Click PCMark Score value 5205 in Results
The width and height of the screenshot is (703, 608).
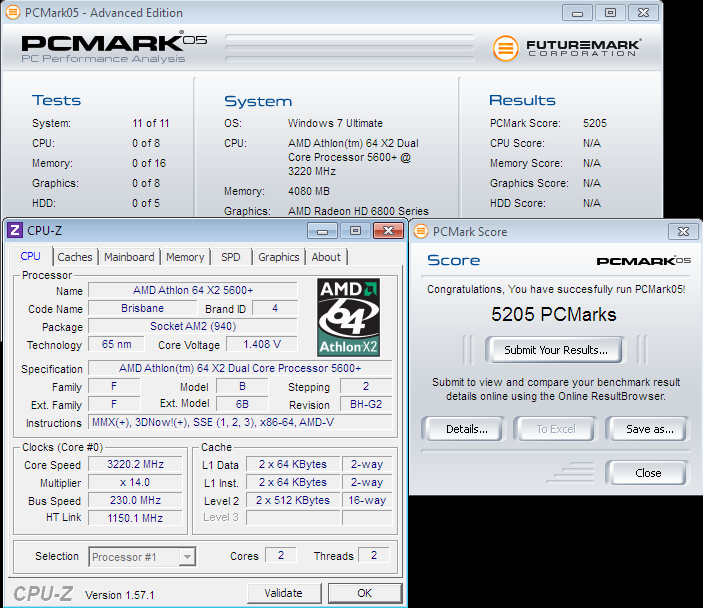(595, 123)
